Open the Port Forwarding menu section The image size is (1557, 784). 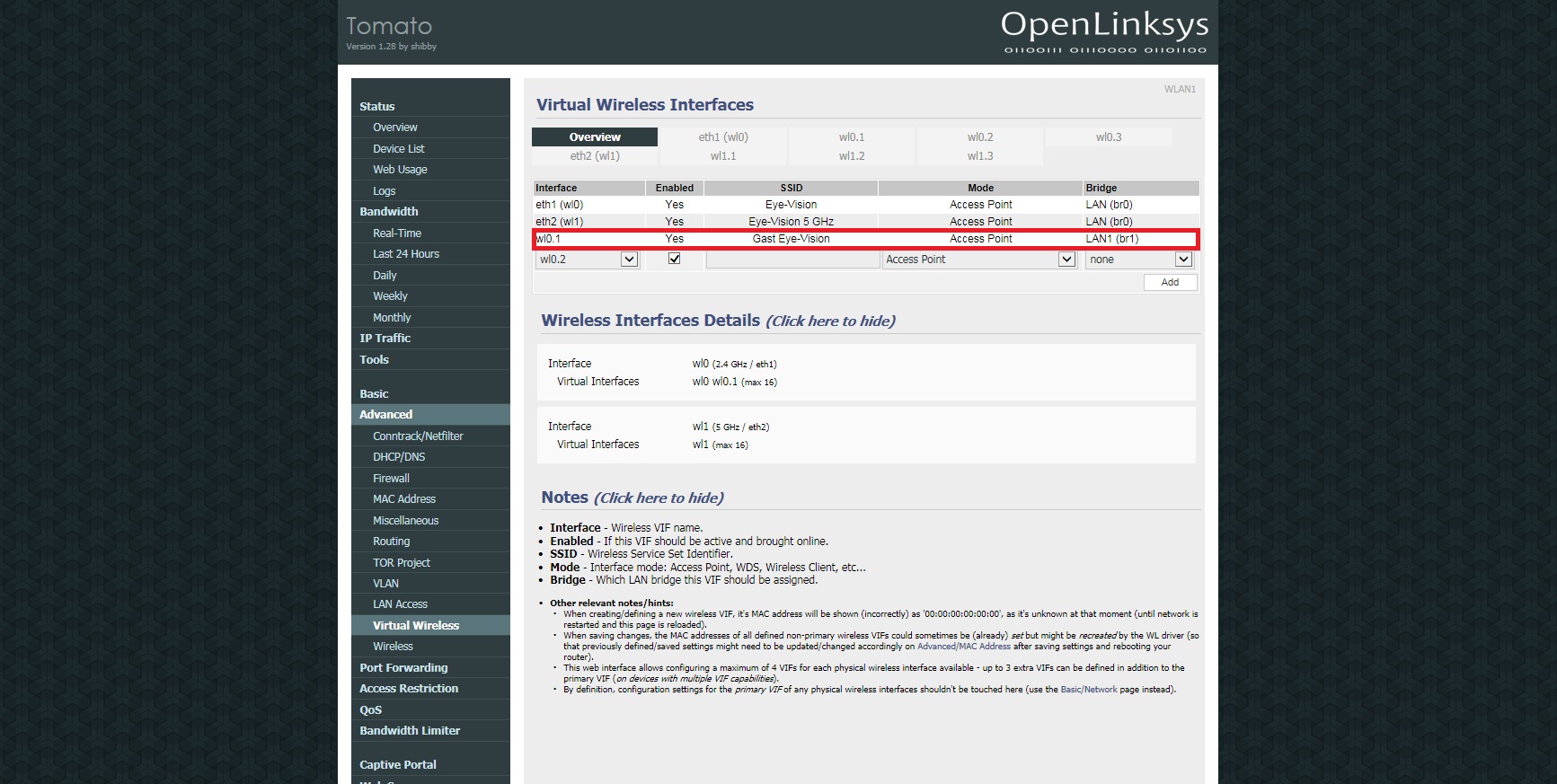[403, 668]
